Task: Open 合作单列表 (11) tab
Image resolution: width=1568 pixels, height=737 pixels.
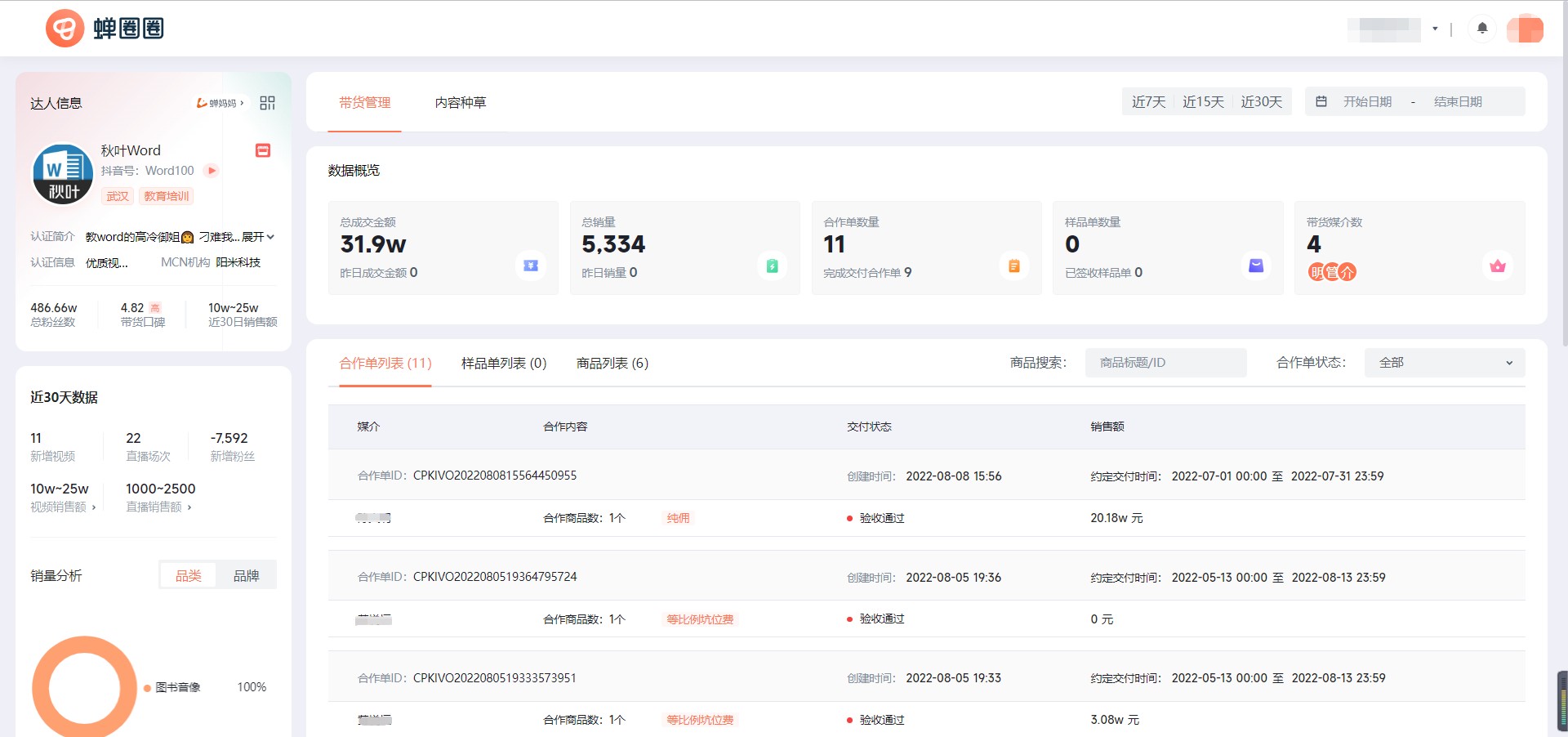Action: (x=385, y=364)
